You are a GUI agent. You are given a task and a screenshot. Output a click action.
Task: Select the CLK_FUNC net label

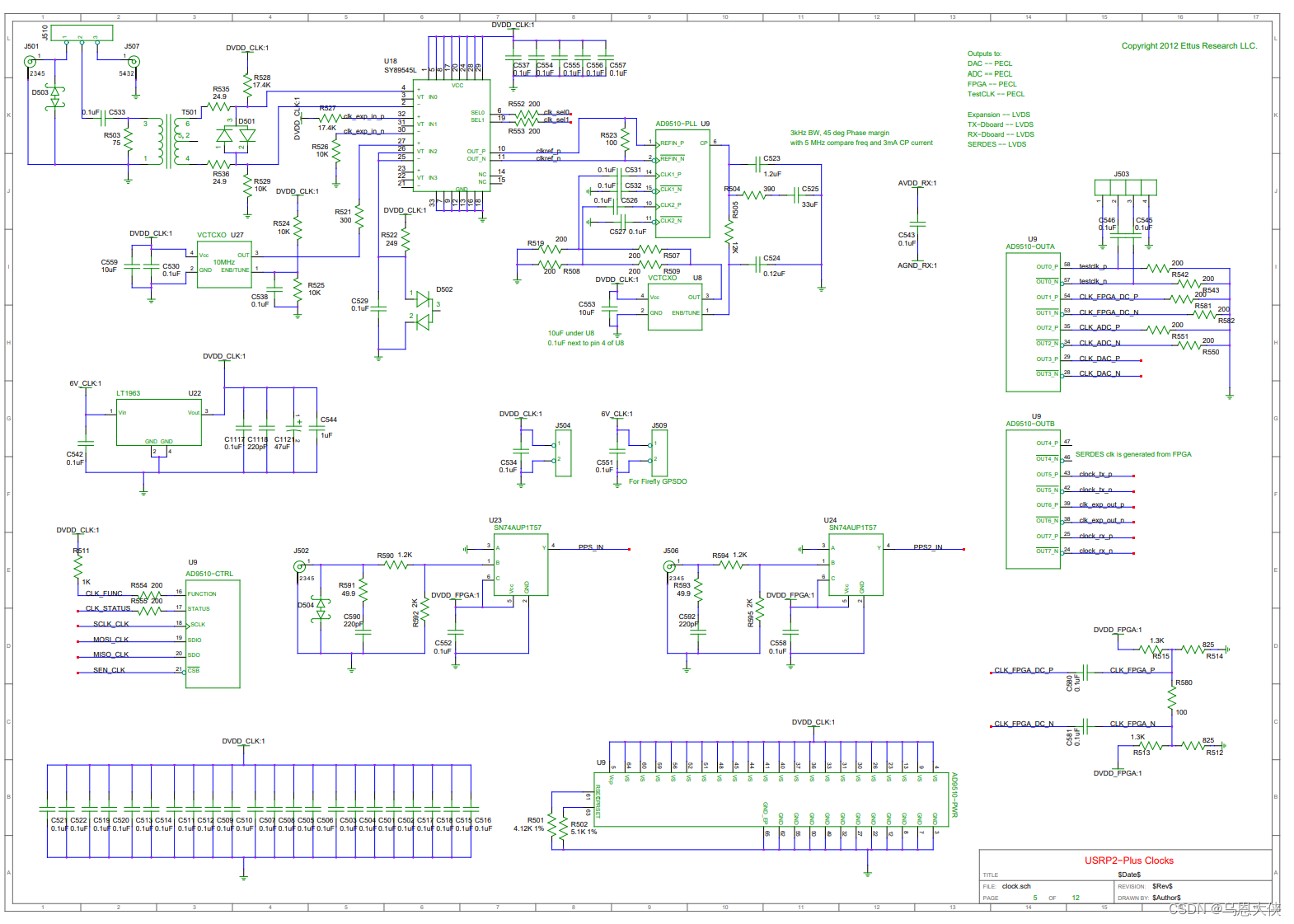click(x=104, y=593)
